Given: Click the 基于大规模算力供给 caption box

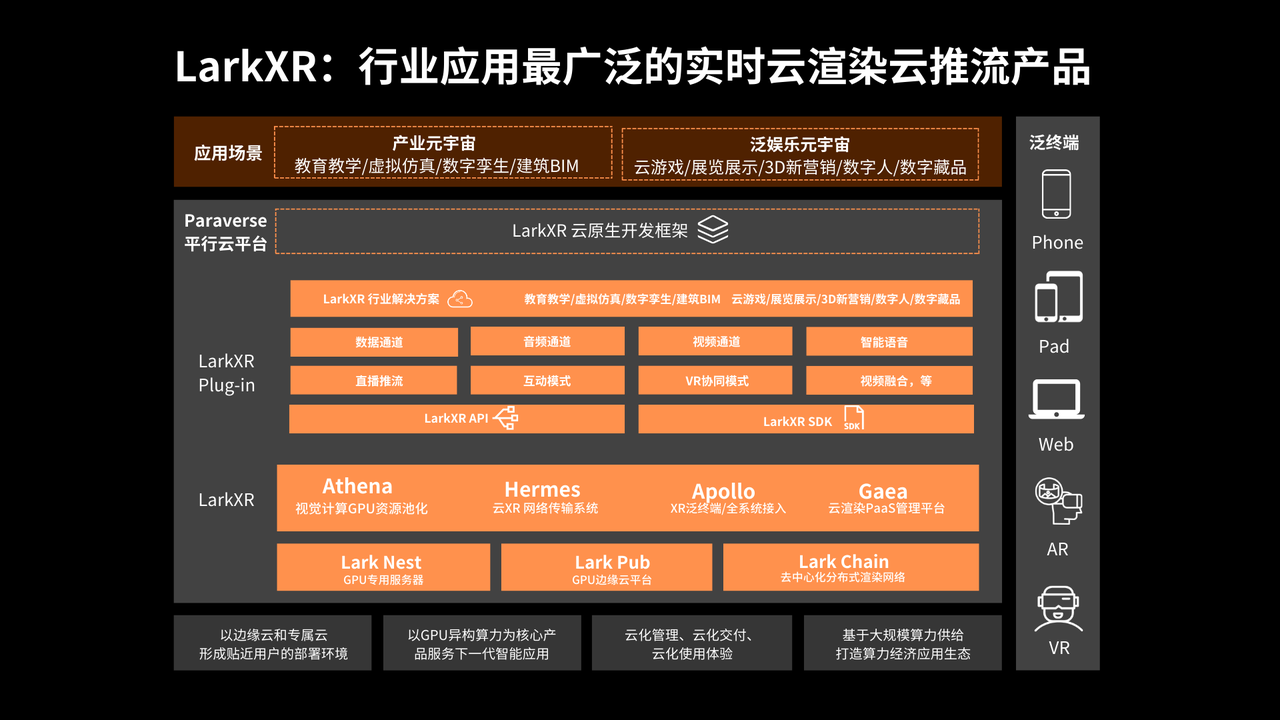Looking at the screenshot, I should [903, 643].
